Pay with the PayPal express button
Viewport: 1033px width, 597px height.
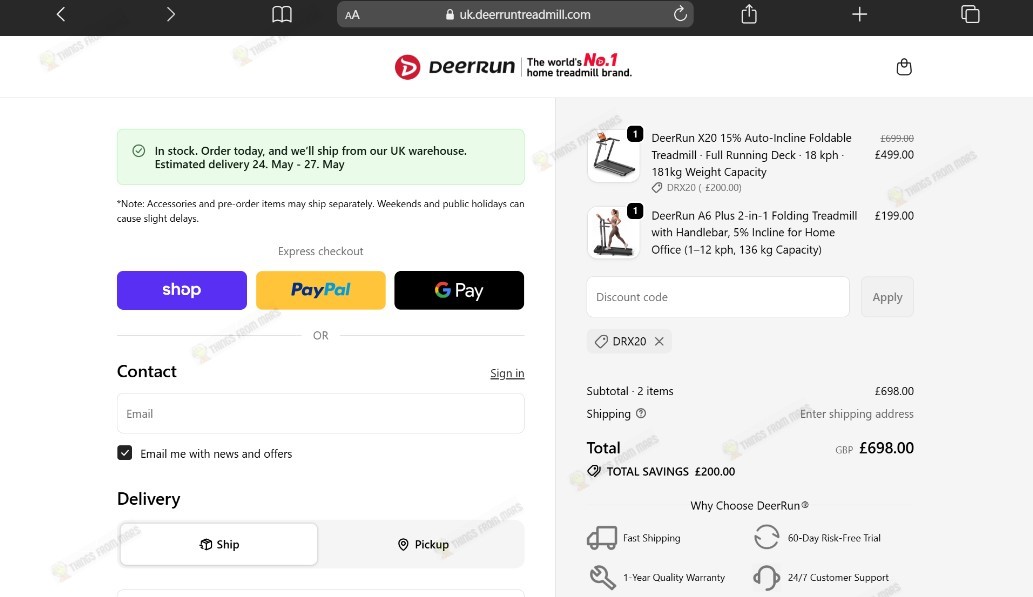tap(321, 290)
